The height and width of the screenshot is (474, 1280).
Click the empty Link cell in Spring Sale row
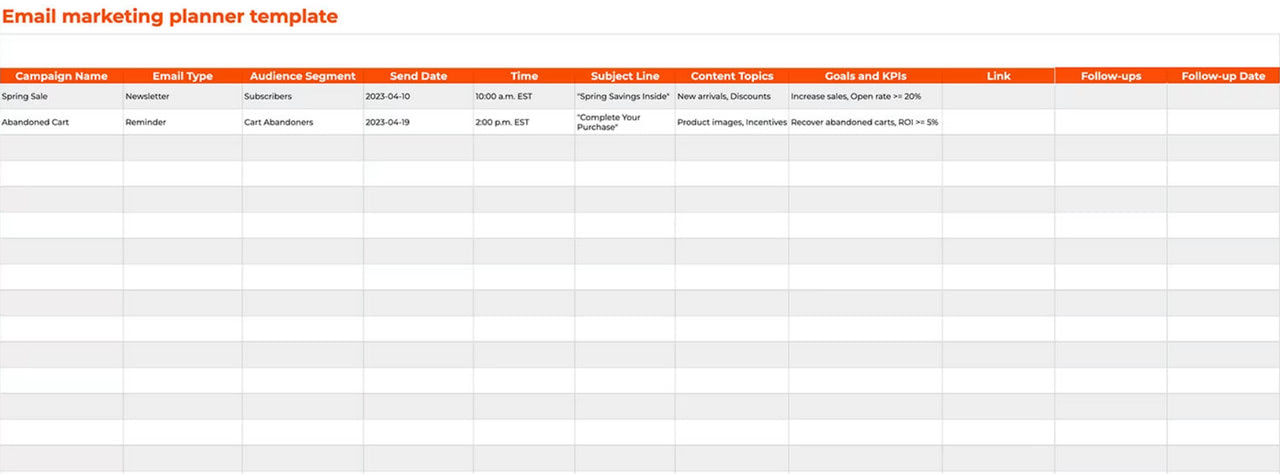click(998, 97)
